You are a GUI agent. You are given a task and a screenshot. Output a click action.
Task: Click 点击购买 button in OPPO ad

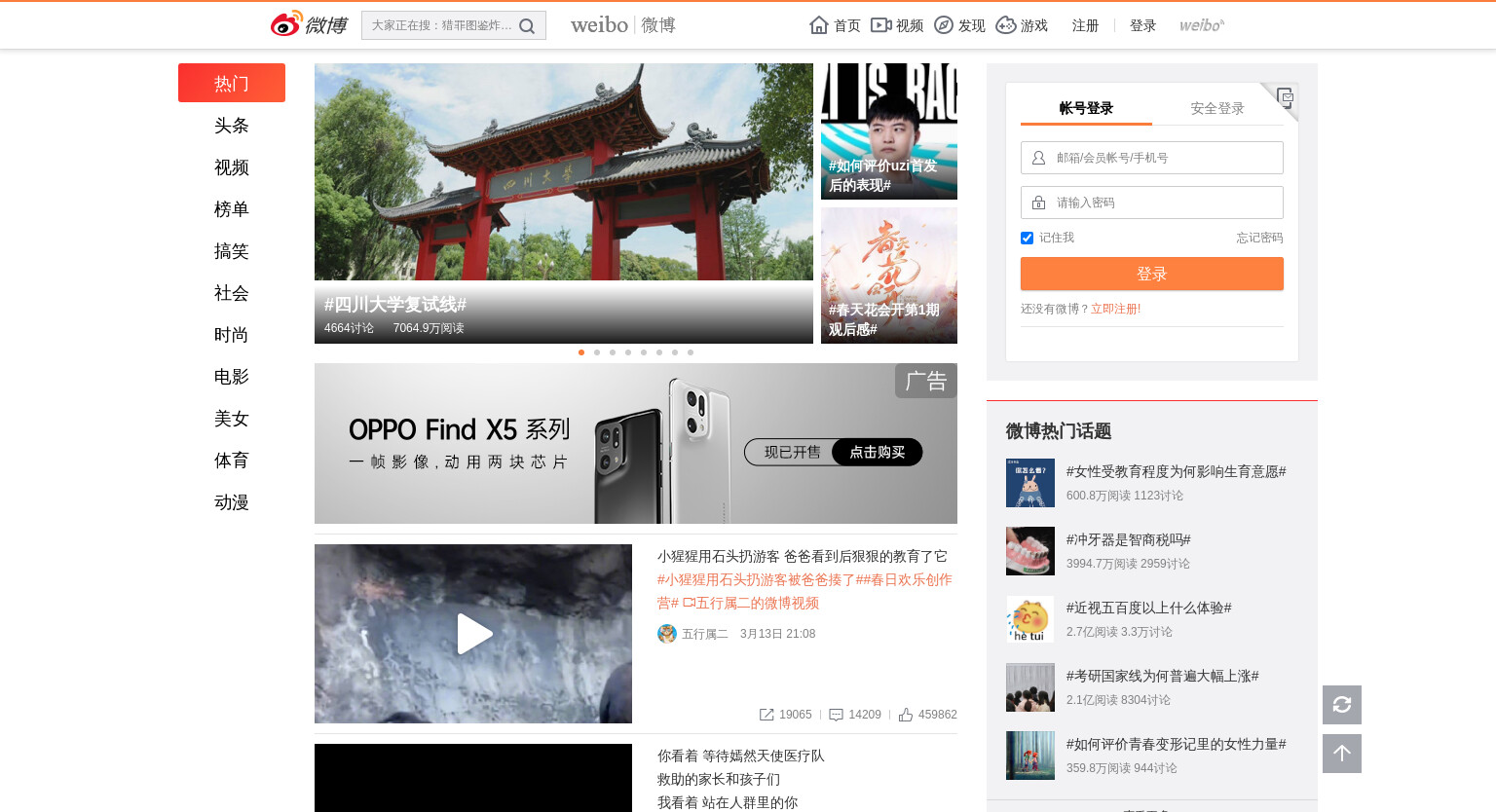[878, 452]
